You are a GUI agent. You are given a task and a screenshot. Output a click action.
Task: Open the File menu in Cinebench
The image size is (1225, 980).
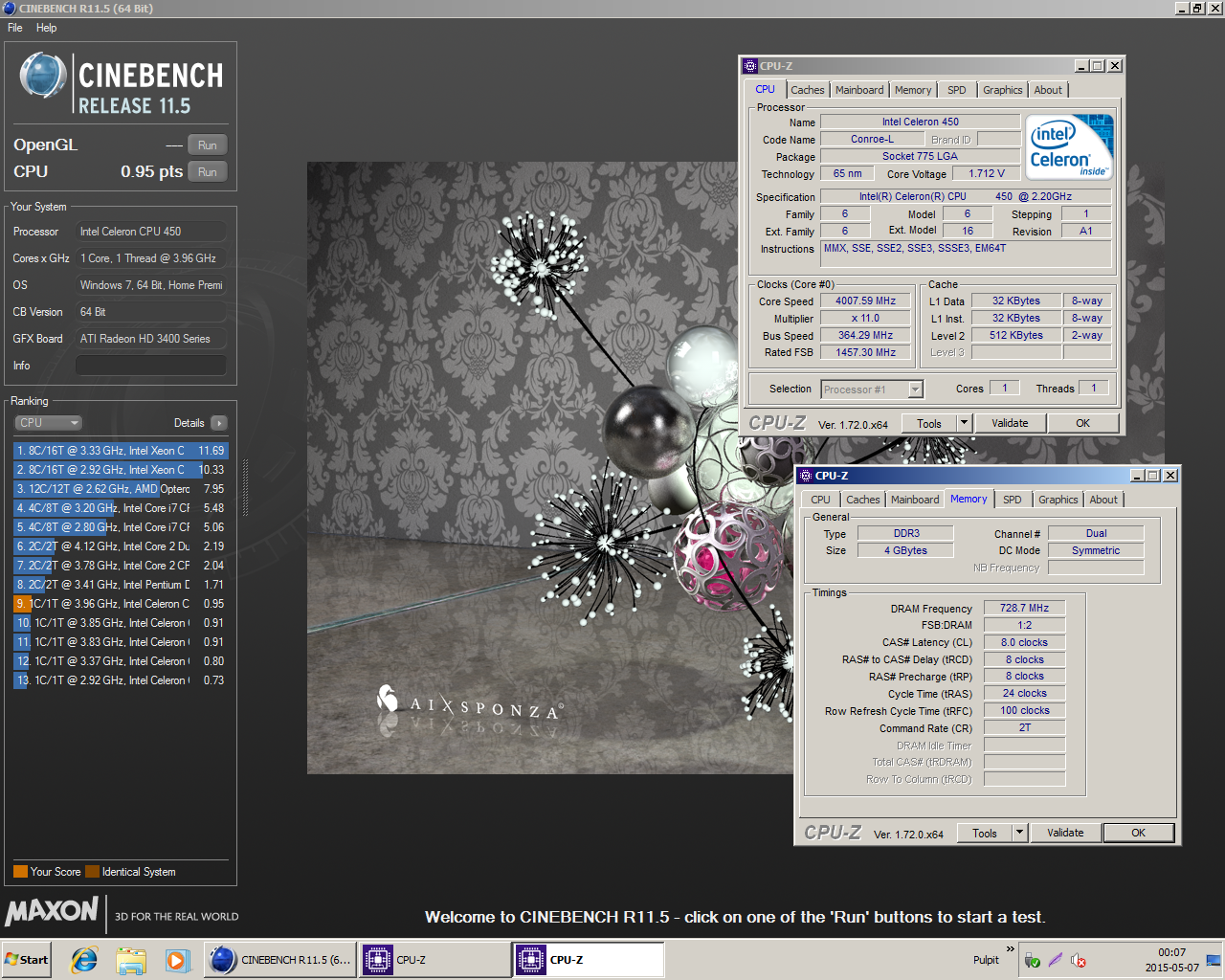(15, 28)
